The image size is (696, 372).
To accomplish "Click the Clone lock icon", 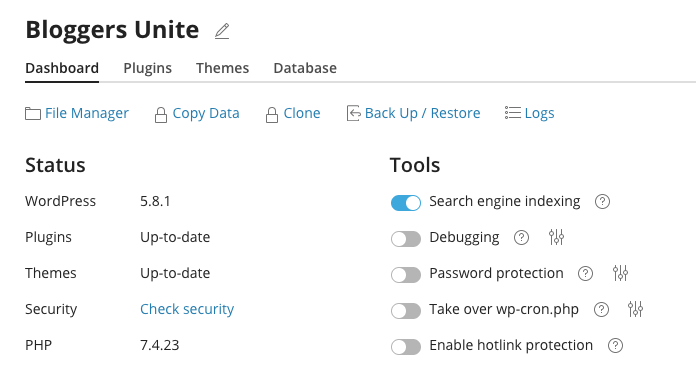I will [272, 115].
